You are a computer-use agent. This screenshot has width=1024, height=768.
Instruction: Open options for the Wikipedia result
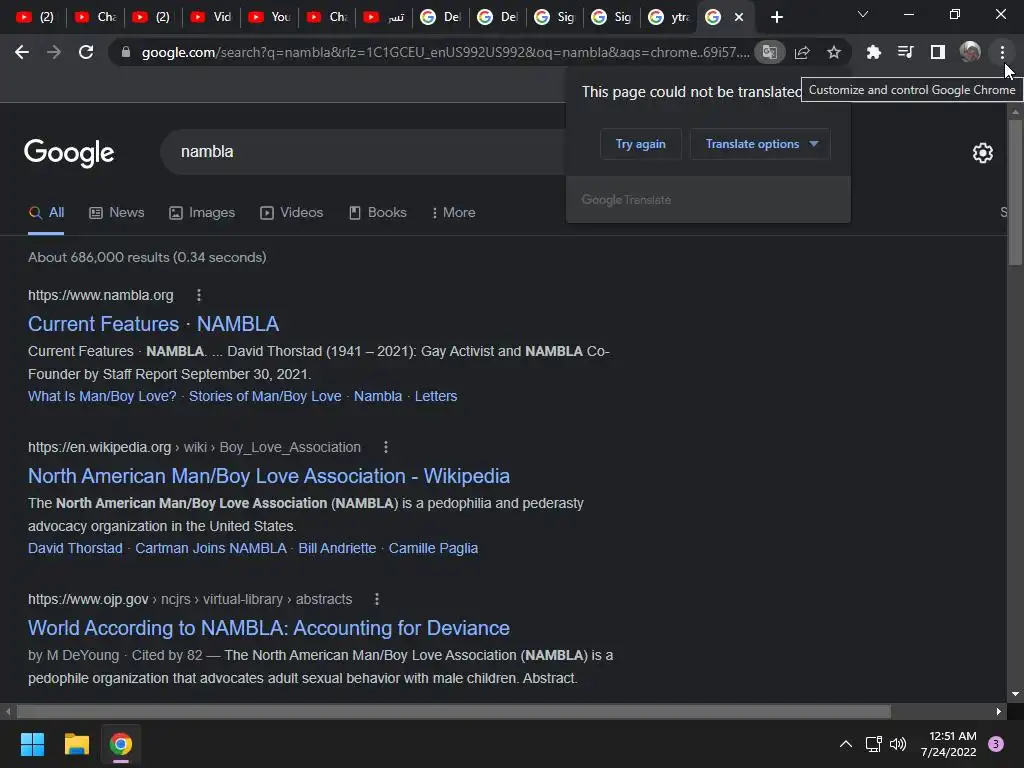[x=386, y=447]
